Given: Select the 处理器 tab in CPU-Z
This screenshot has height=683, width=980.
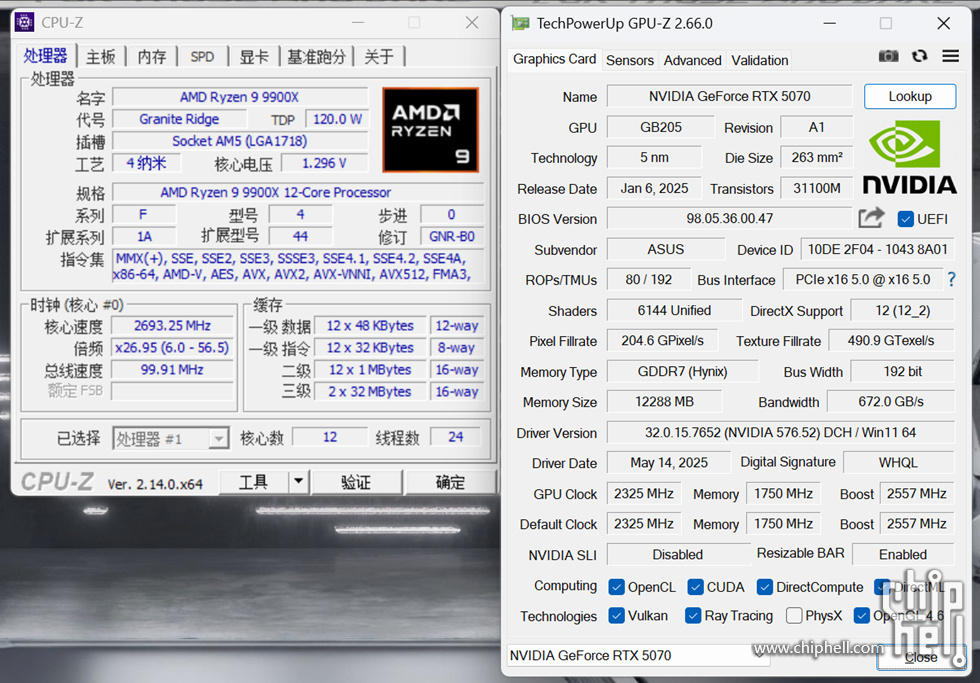Looking at the screenshot, I should point(45,56).
